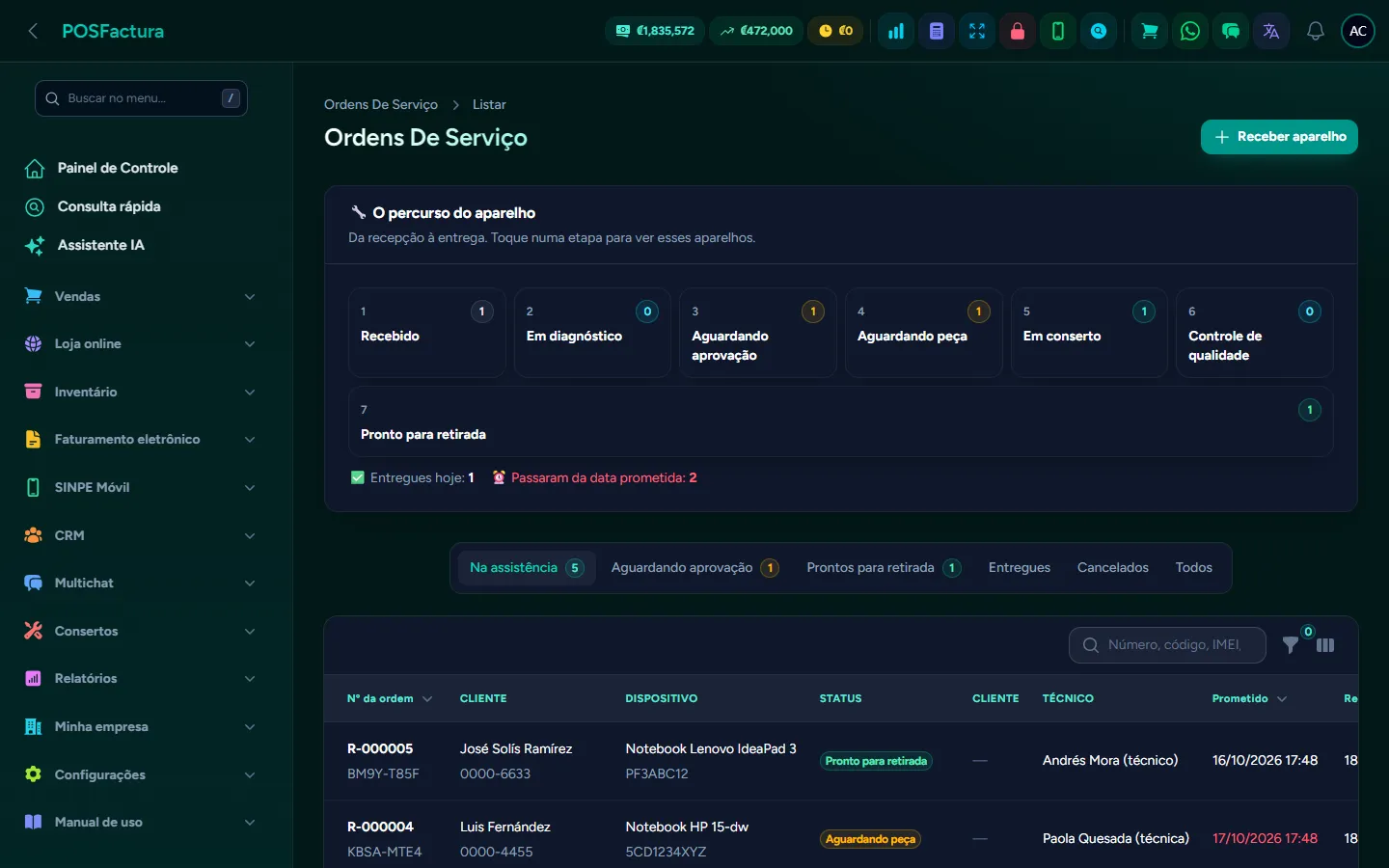Open Consulta rápida in the sidebar
The width and height of the screenshot is (1389, 868).
[140, 206]
